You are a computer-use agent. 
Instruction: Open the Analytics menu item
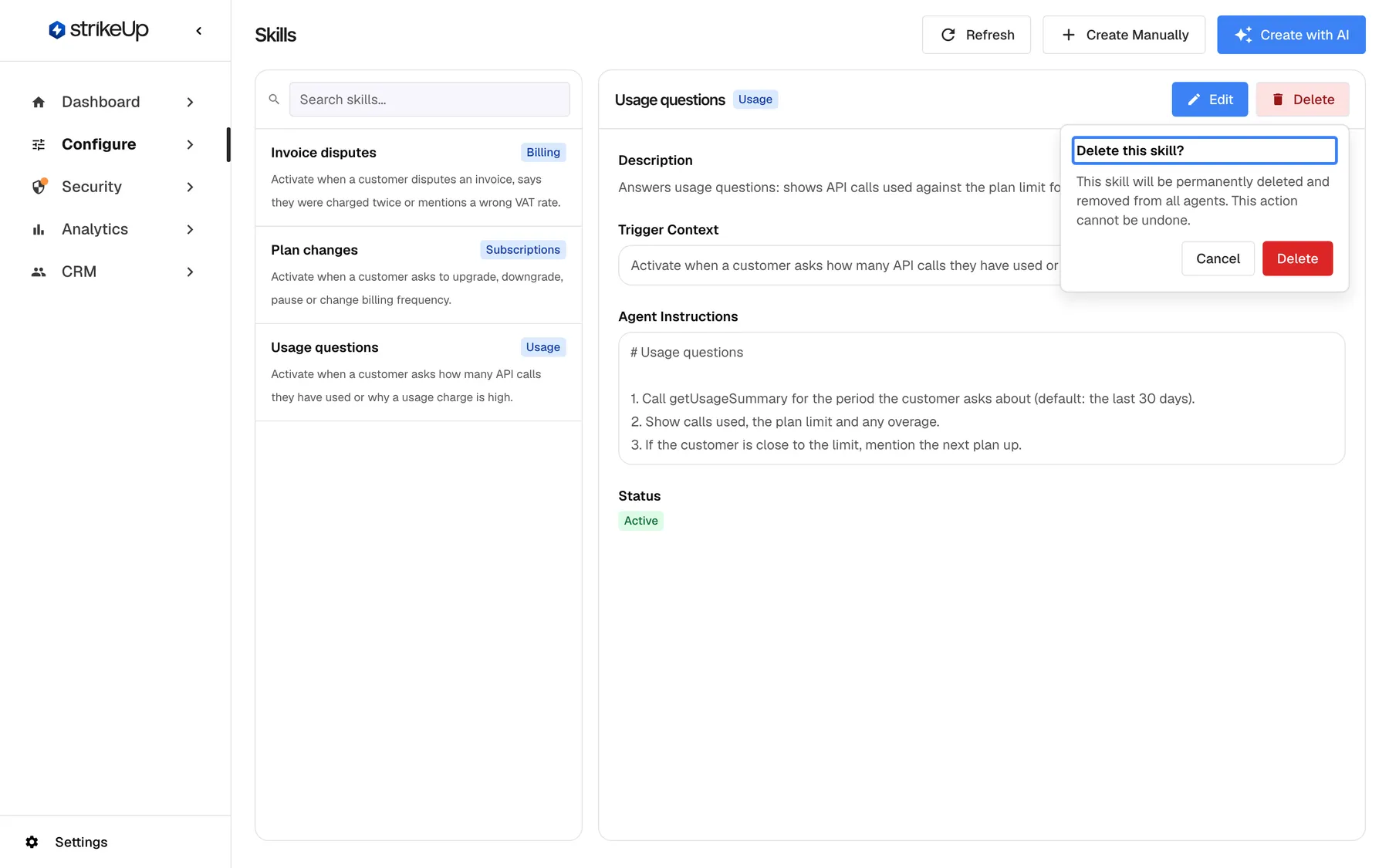[114, 229]
